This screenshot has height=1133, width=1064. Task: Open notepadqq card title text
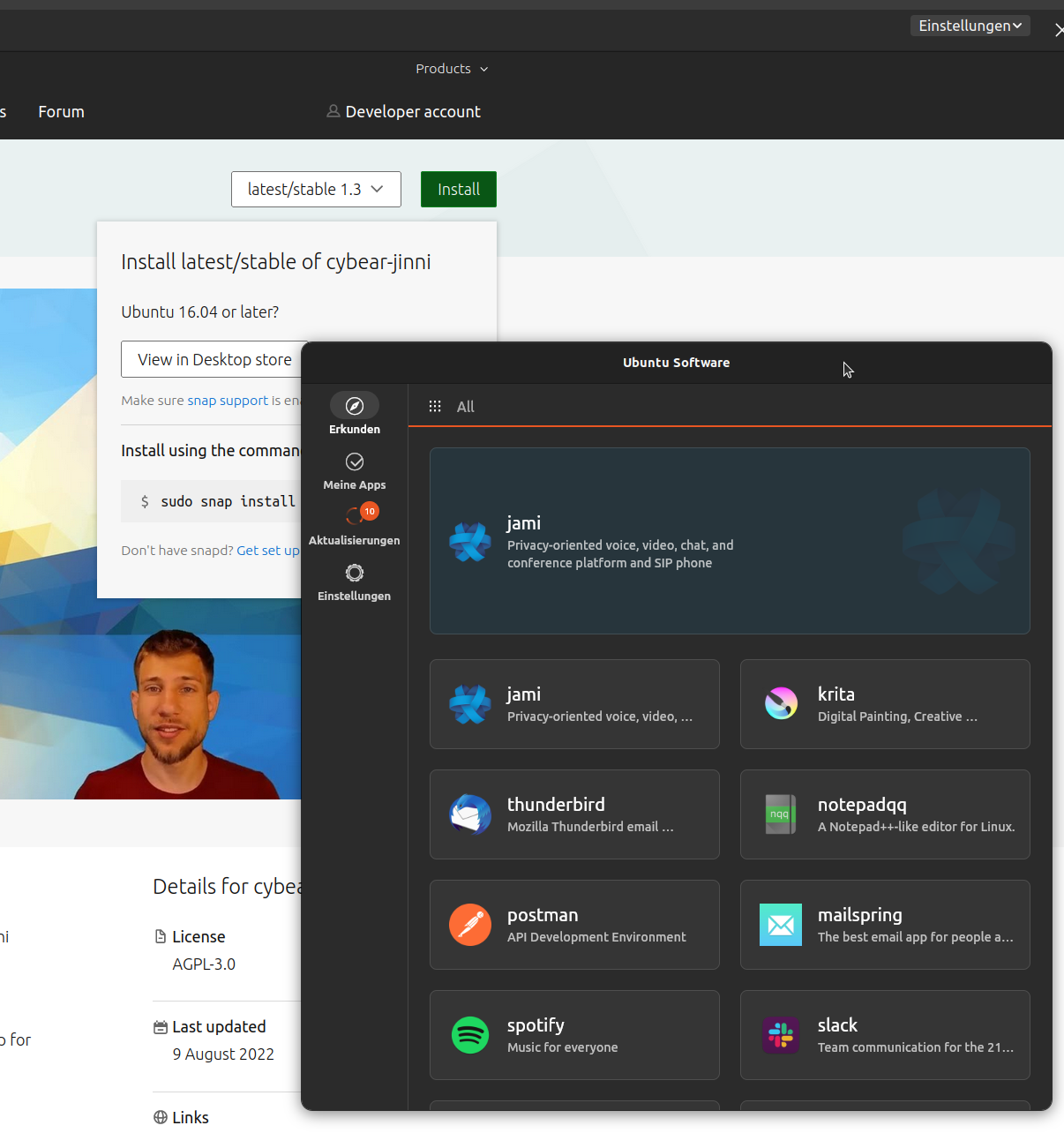862,805
